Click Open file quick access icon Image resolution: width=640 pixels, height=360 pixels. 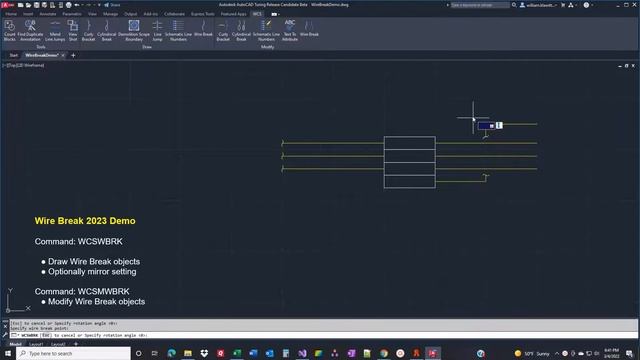pos(28,5)
